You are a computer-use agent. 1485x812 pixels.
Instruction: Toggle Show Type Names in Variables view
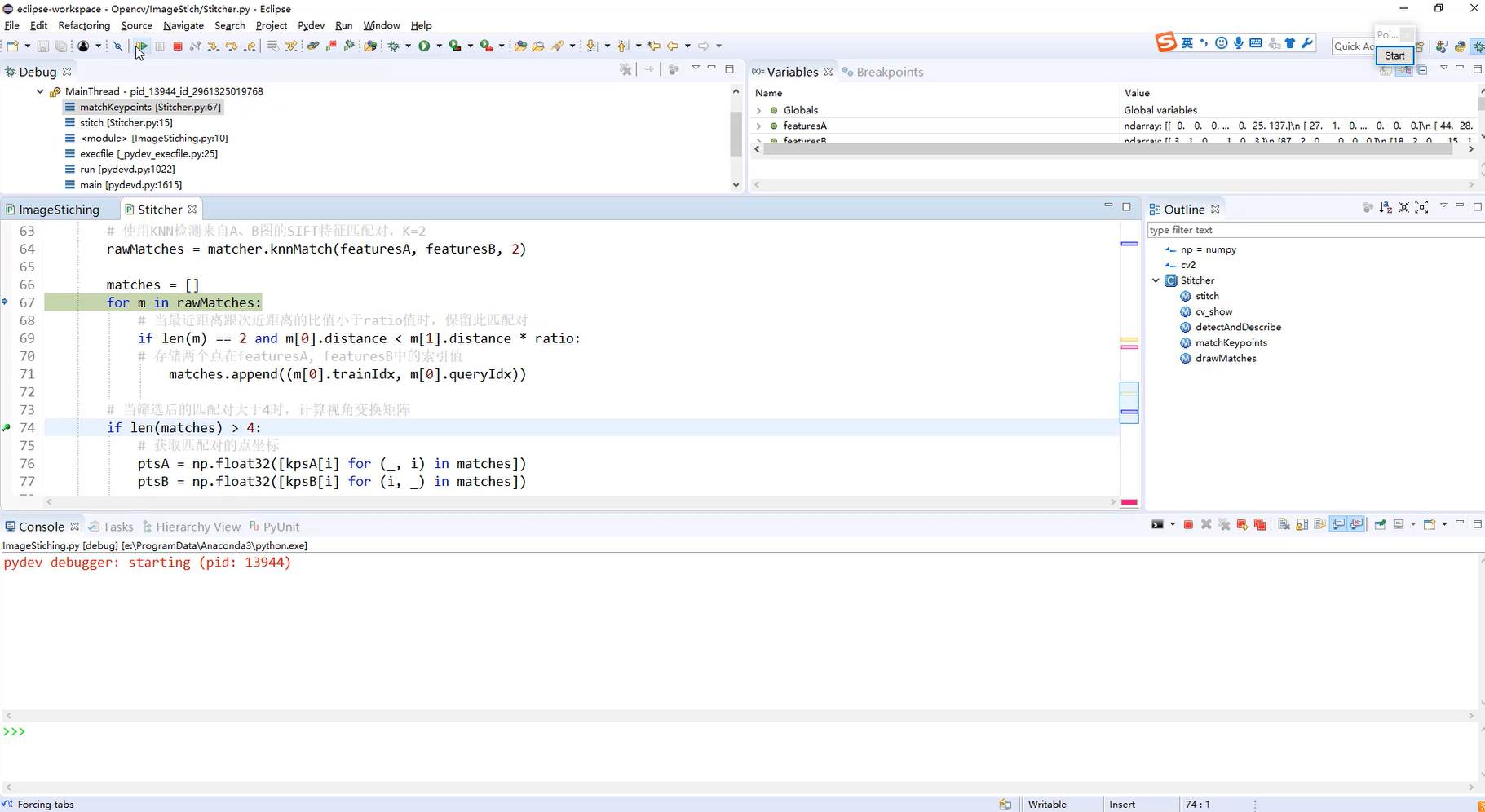[1386, 70]
